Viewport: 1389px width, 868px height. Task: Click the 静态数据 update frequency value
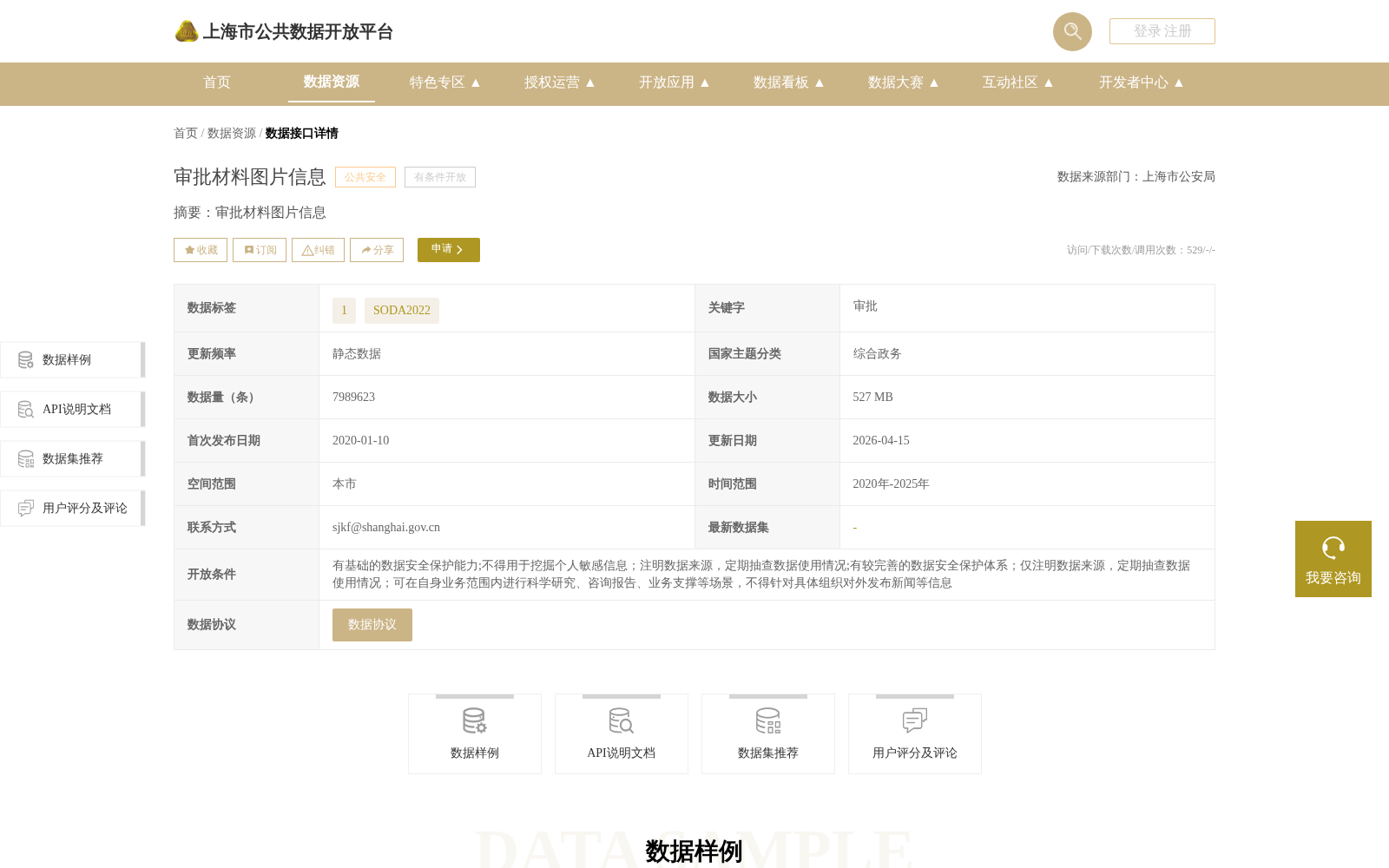357,354
